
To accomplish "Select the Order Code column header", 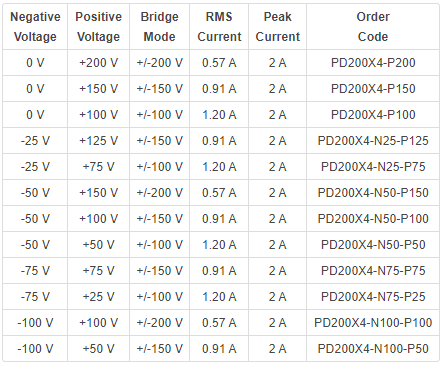I will [x=373, y=27].
